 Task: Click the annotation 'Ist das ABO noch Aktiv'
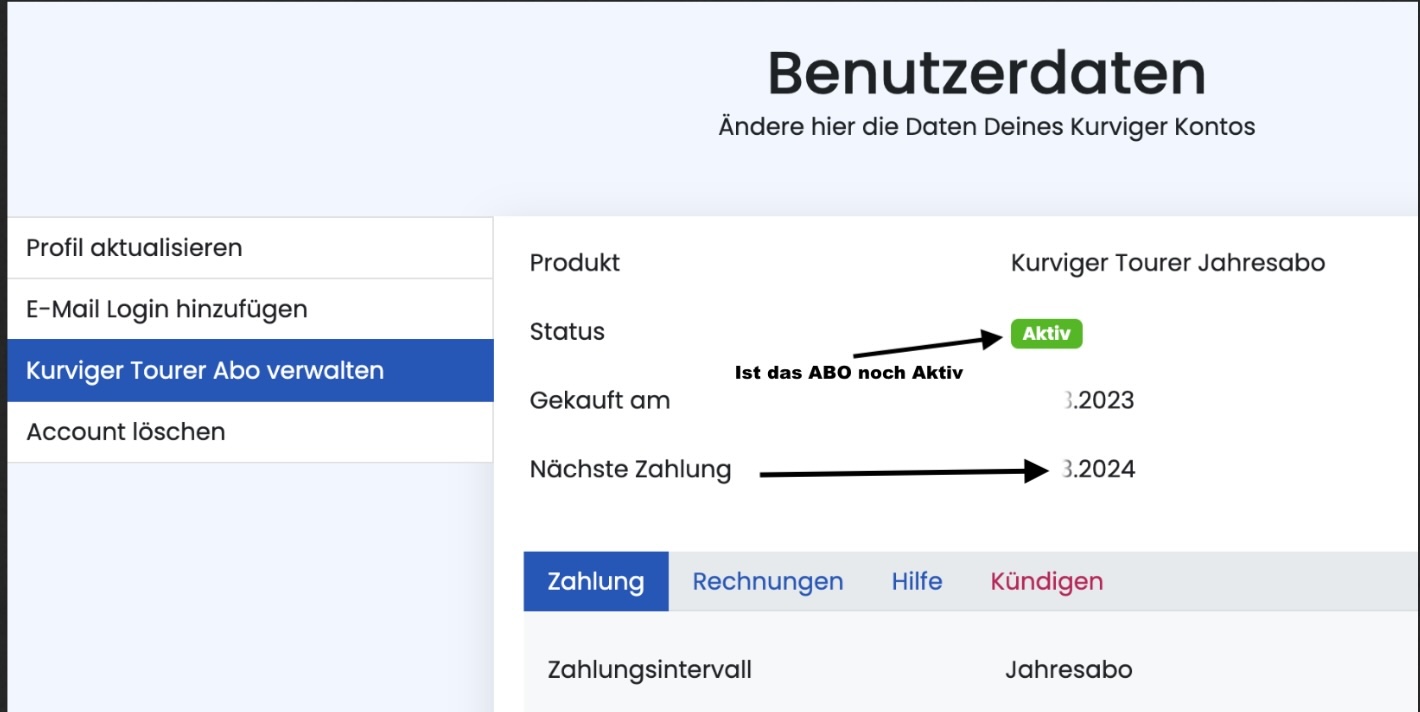point(848,373)
